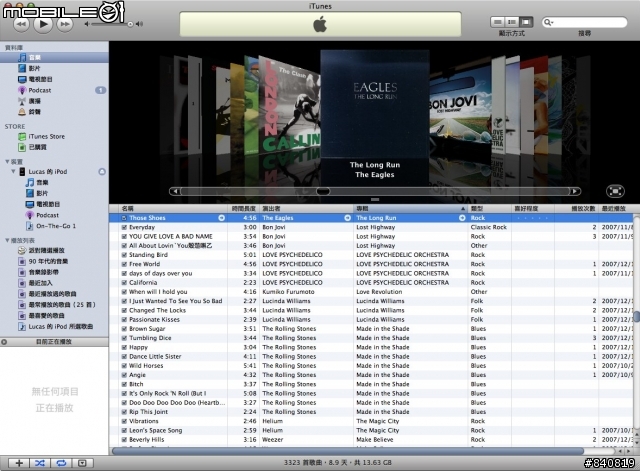Image resolution: width=640 pixels, height=471 pixels.
Task: Collapse the Devices section triangle
Action: (7, 162)
